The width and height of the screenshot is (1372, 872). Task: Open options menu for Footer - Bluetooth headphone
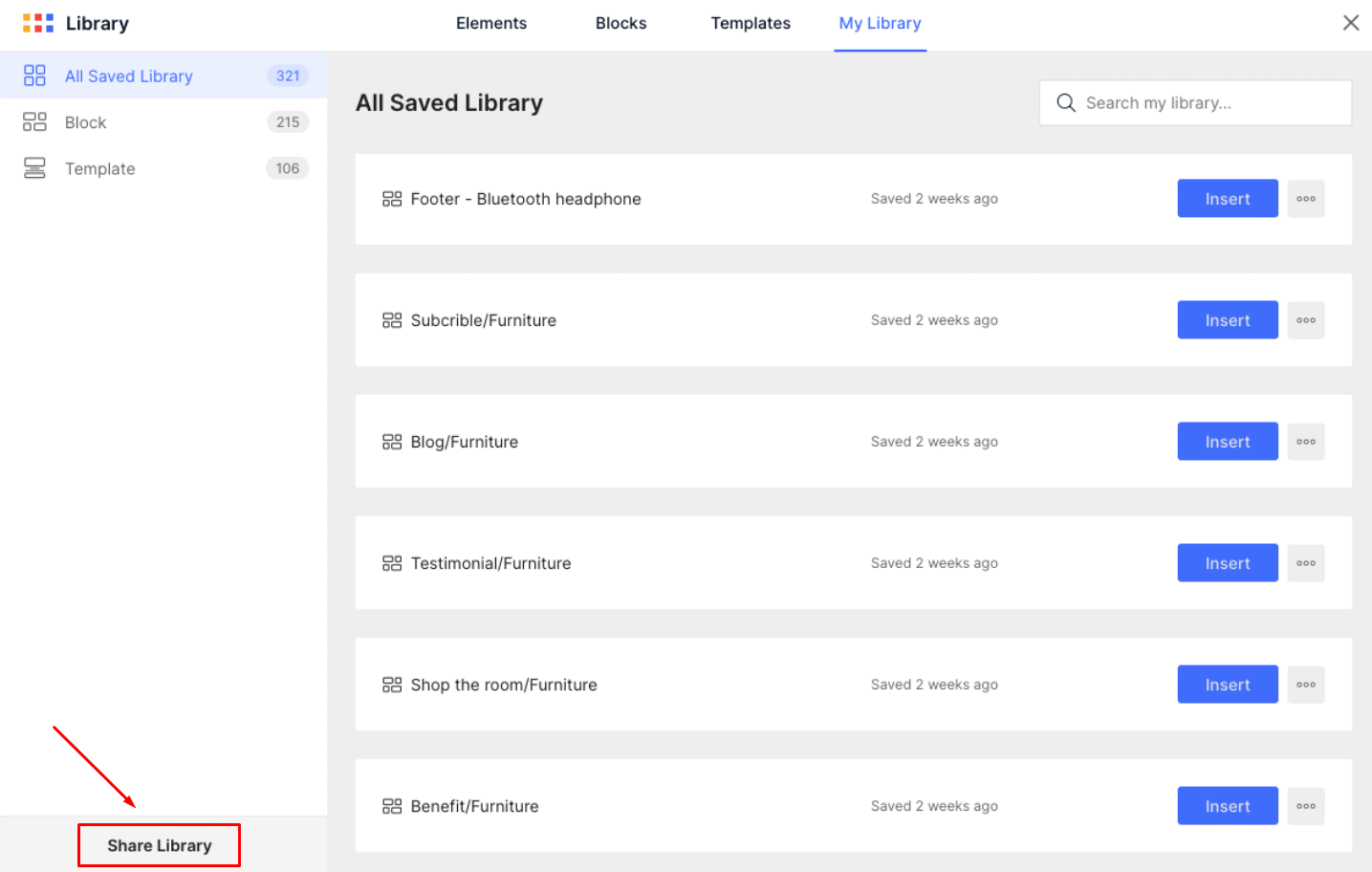tap(1305, 198)
